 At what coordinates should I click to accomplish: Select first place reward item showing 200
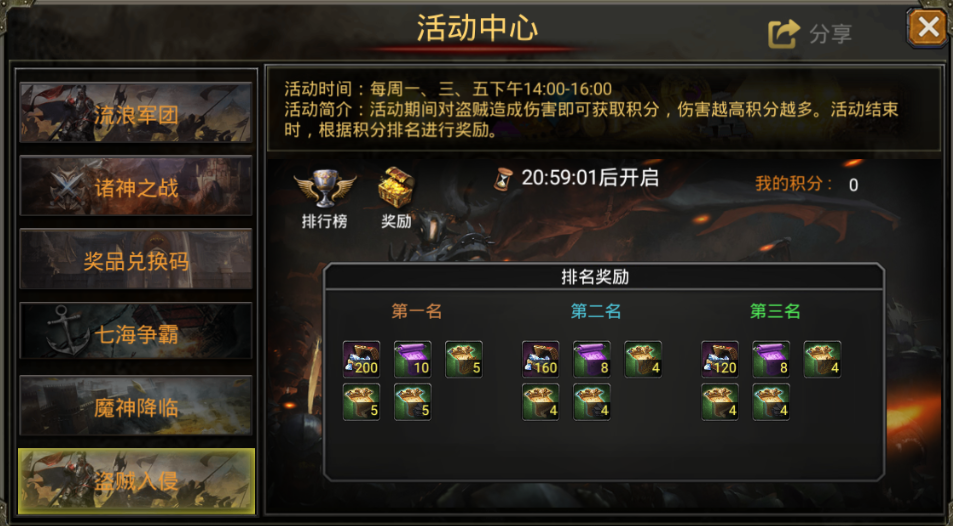[362, 359]
